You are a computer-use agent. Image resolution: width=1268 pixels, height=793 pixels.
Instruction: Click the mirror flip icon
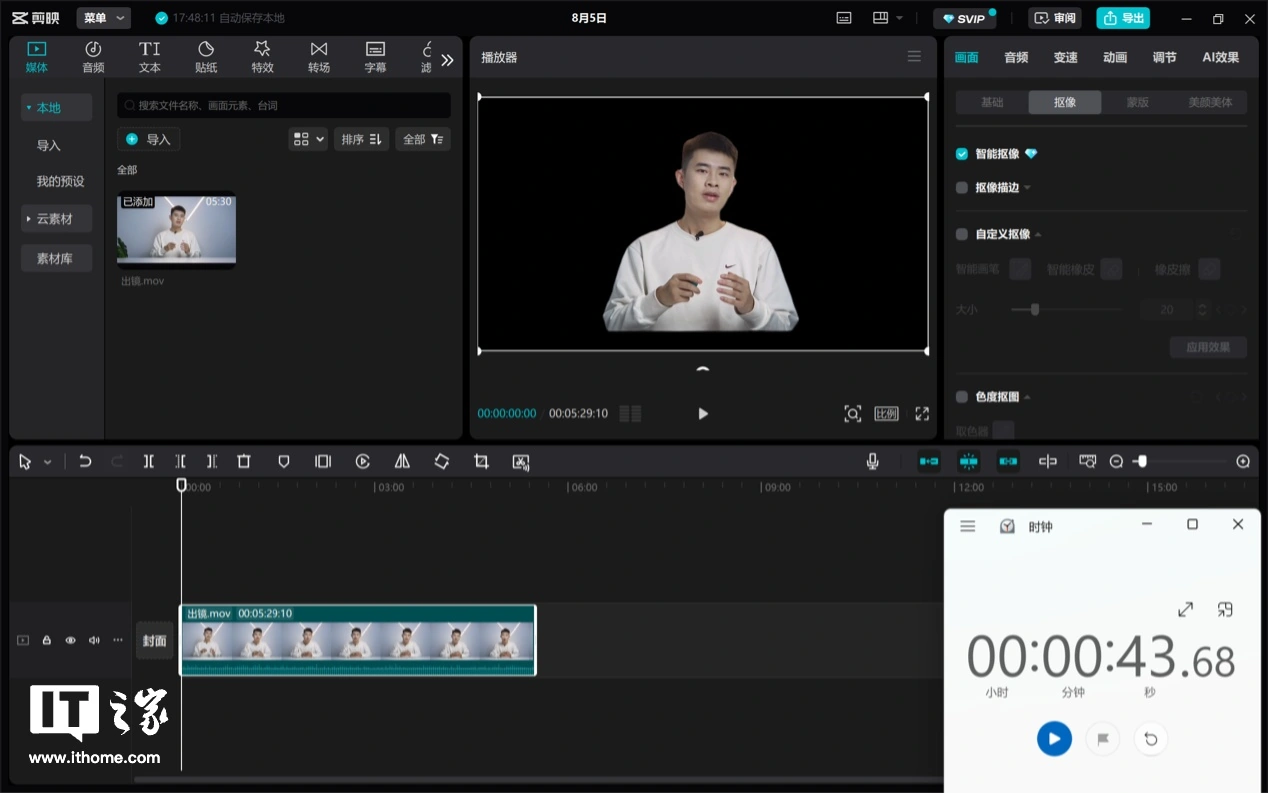pyautogui.click(x=402, y=461)
